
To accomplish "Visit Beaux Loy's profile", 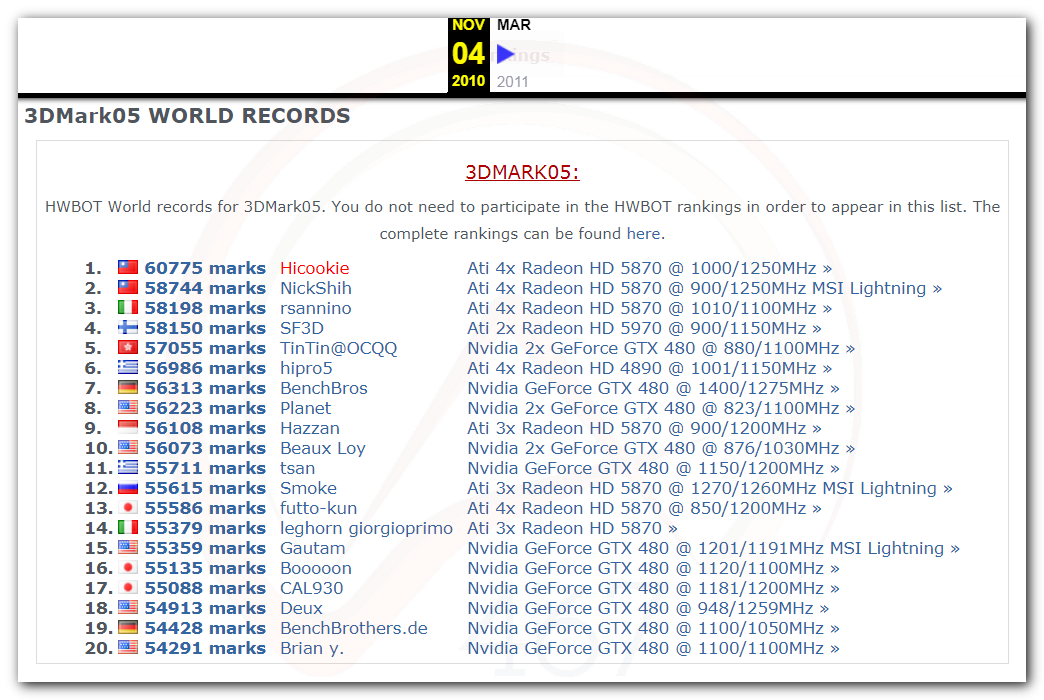I will (322, 448).
